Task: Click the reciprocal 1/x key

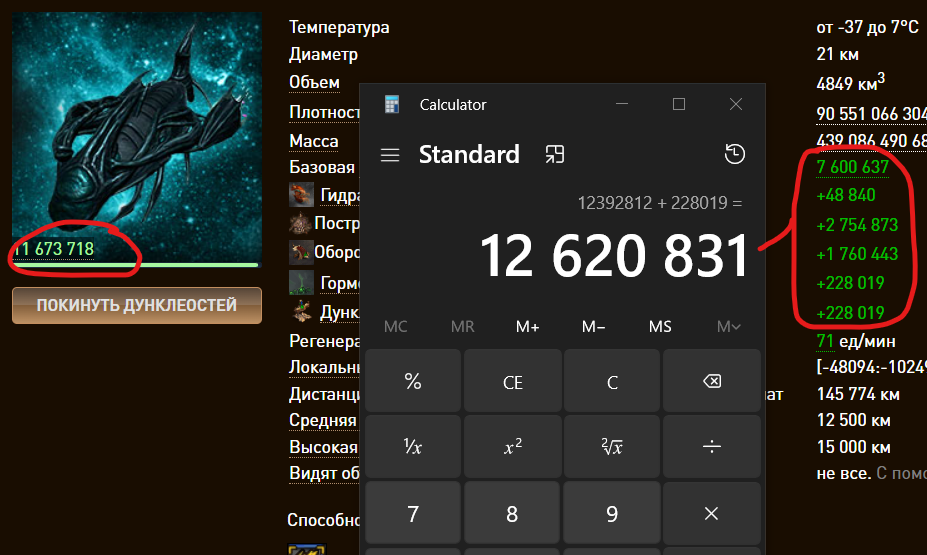Action: point(412,447)
